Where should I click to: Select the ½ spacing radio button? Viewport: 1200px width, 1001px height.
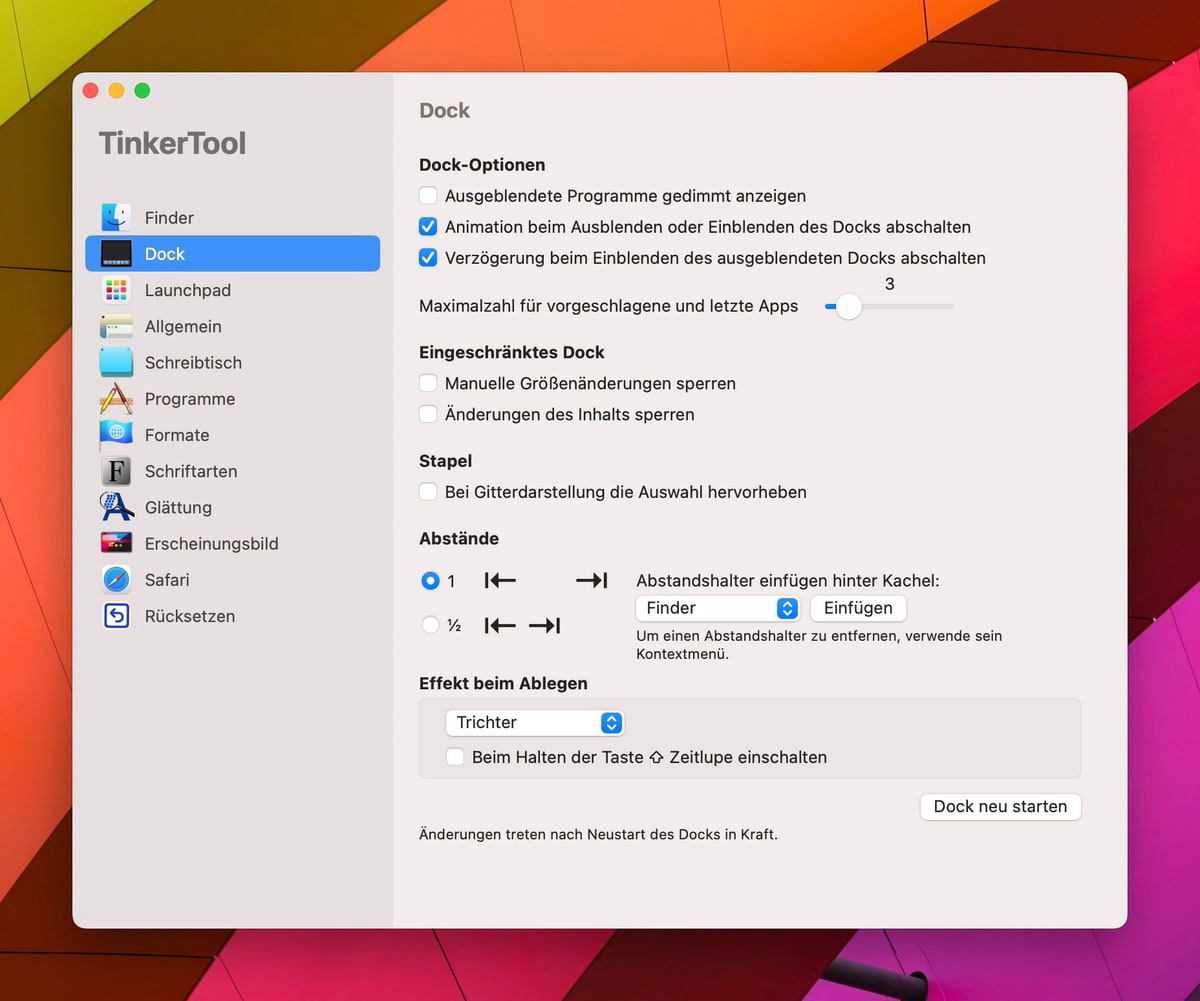(x=430, y=625)
